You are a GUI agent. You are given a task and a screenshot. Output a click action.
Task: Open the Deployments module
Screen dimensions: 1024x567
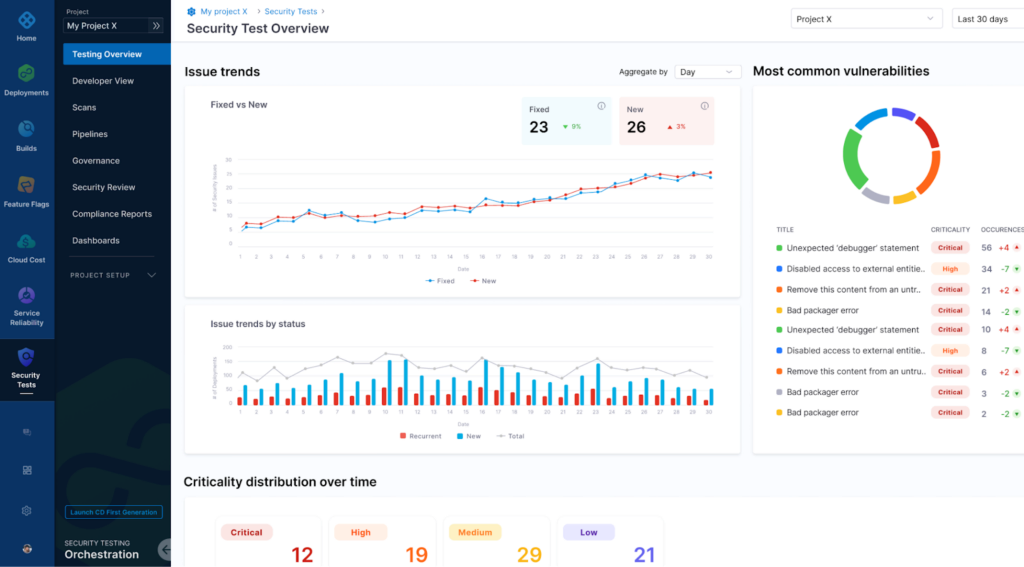[x=26, y=81]
